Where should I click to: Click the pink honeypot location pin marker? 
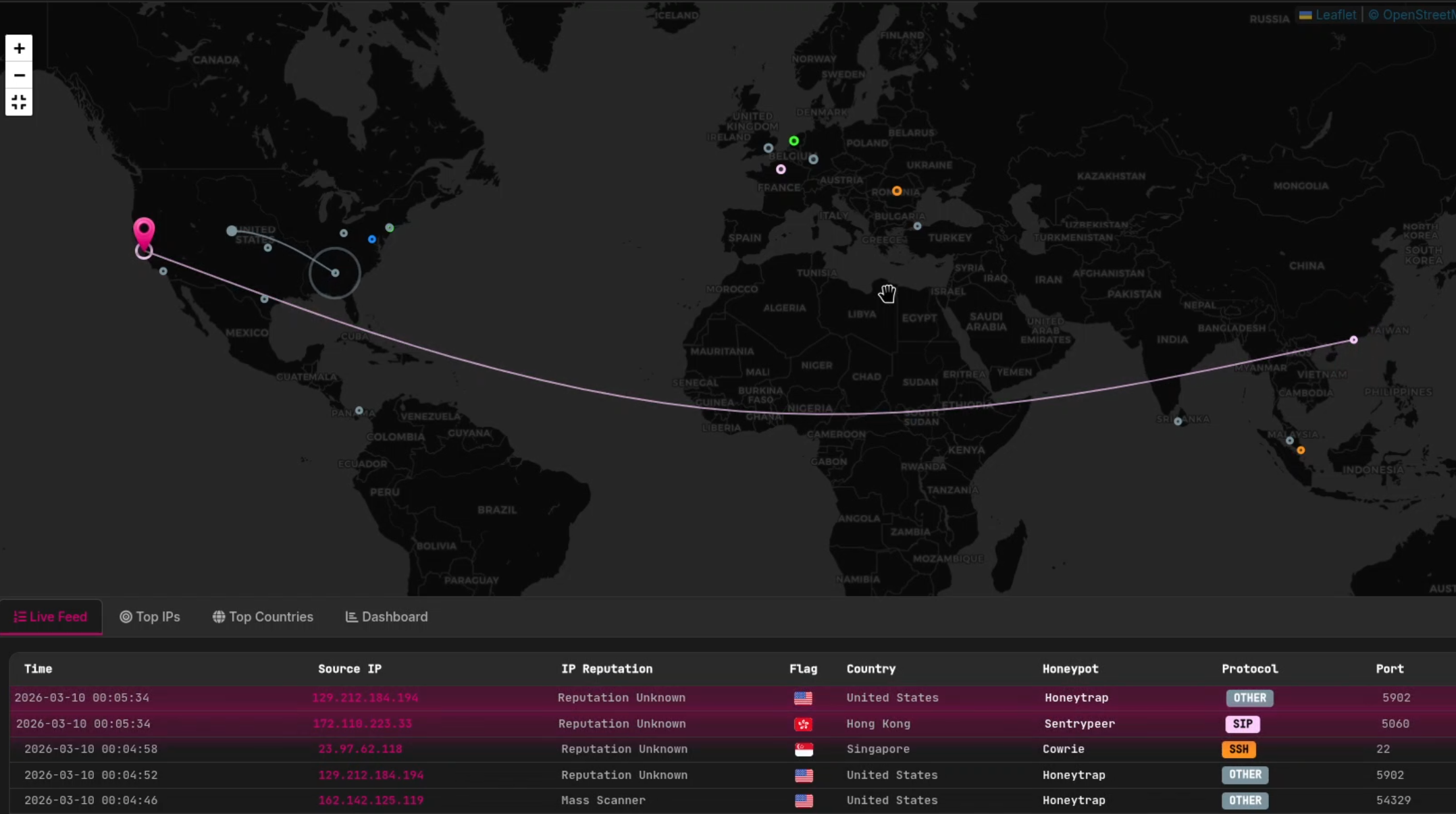(144, 232)
